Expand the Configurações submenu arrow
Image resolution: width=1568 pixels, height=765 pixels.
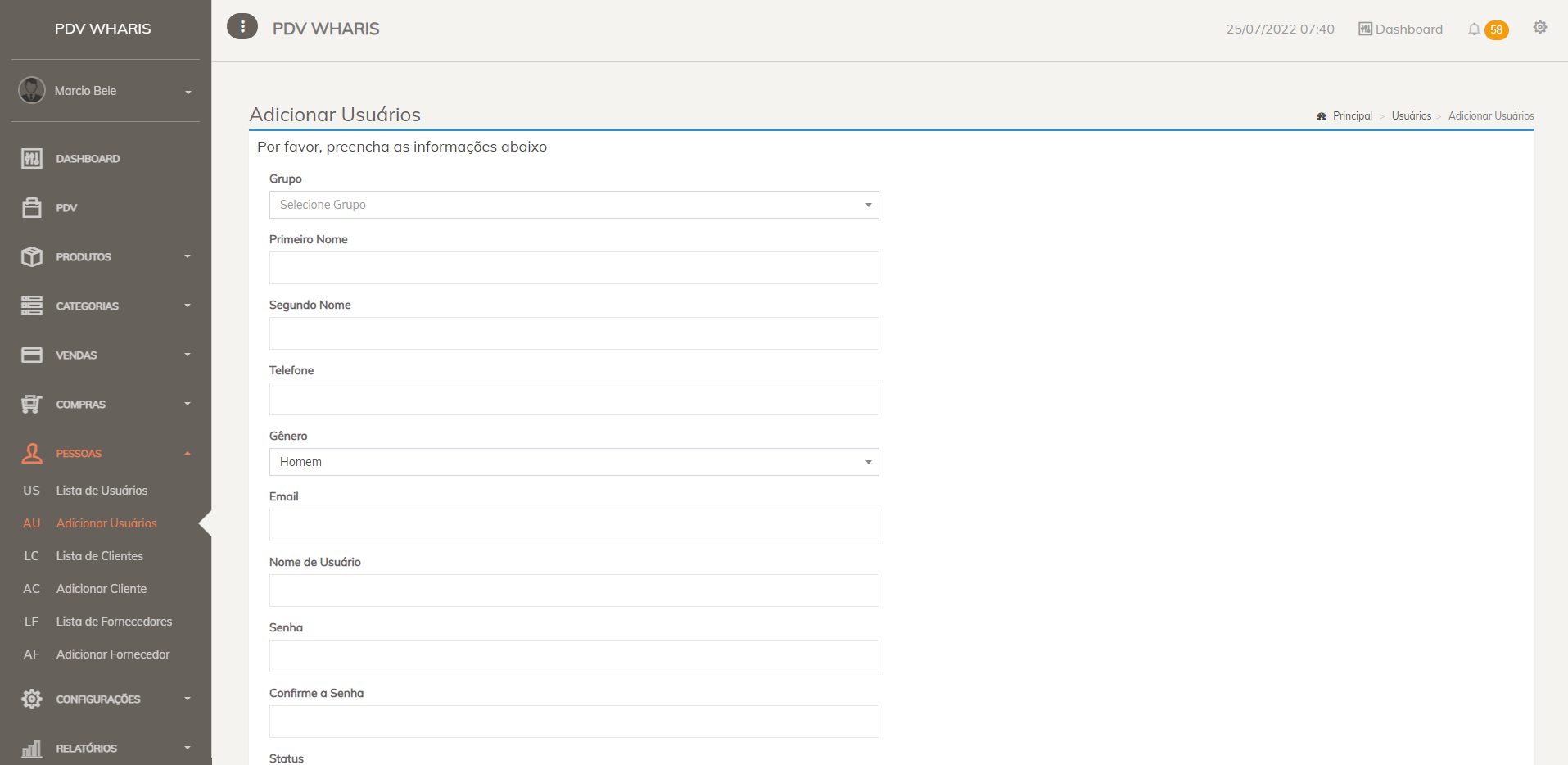coord(188,699)
